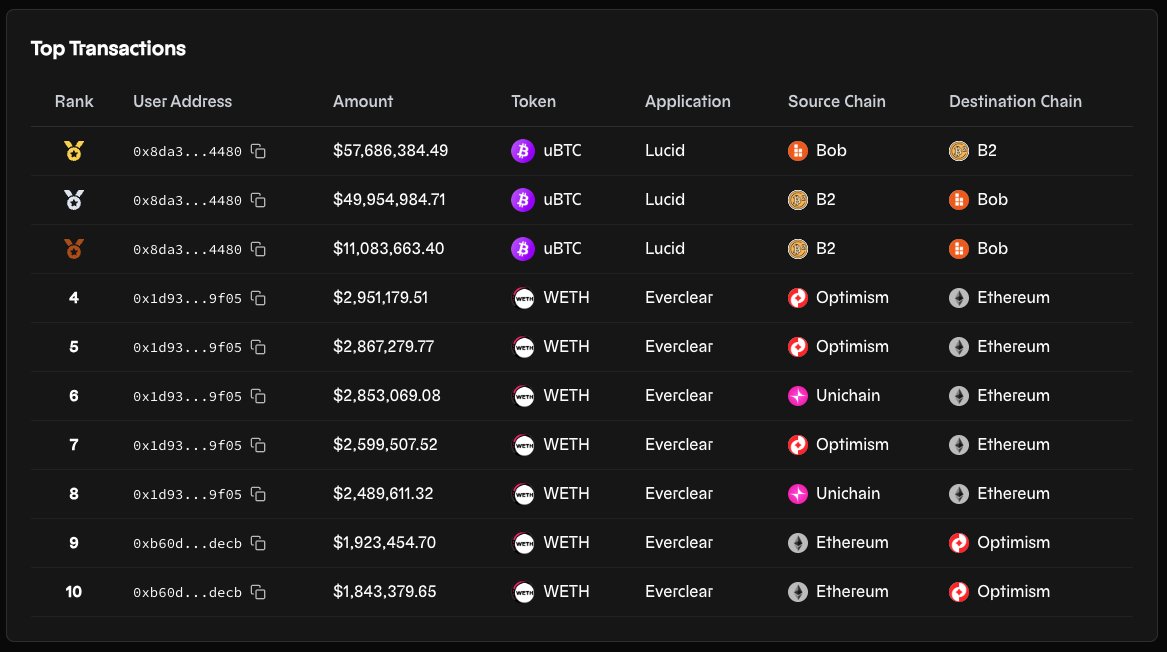1167x652 pixels.
Task: Click Unichain source icon in rank 8 row
Action: point(798,493)
